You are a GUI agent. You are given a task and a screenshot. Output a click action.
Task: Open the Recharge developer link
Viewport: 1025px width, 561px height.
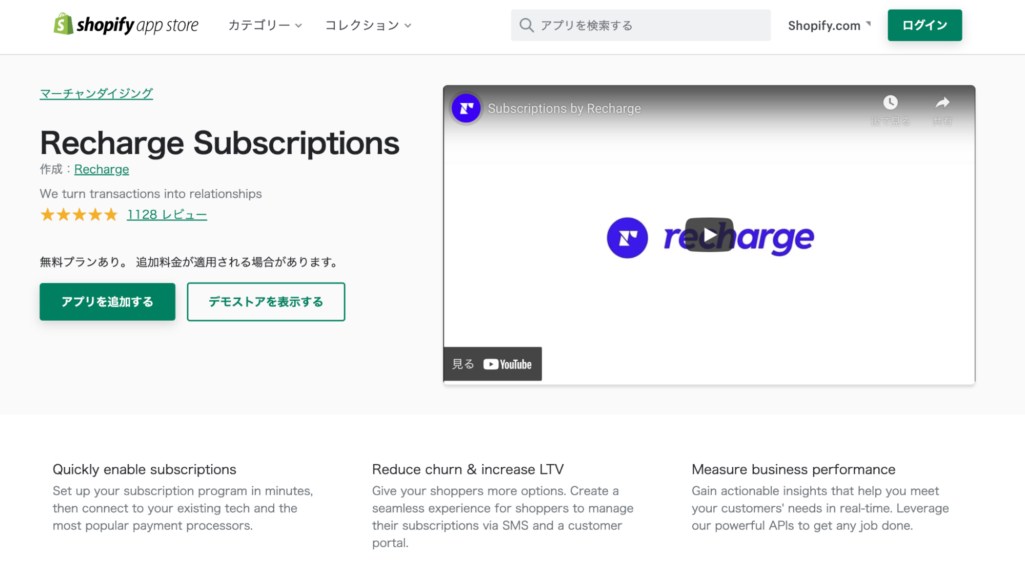tap(101, 169)
